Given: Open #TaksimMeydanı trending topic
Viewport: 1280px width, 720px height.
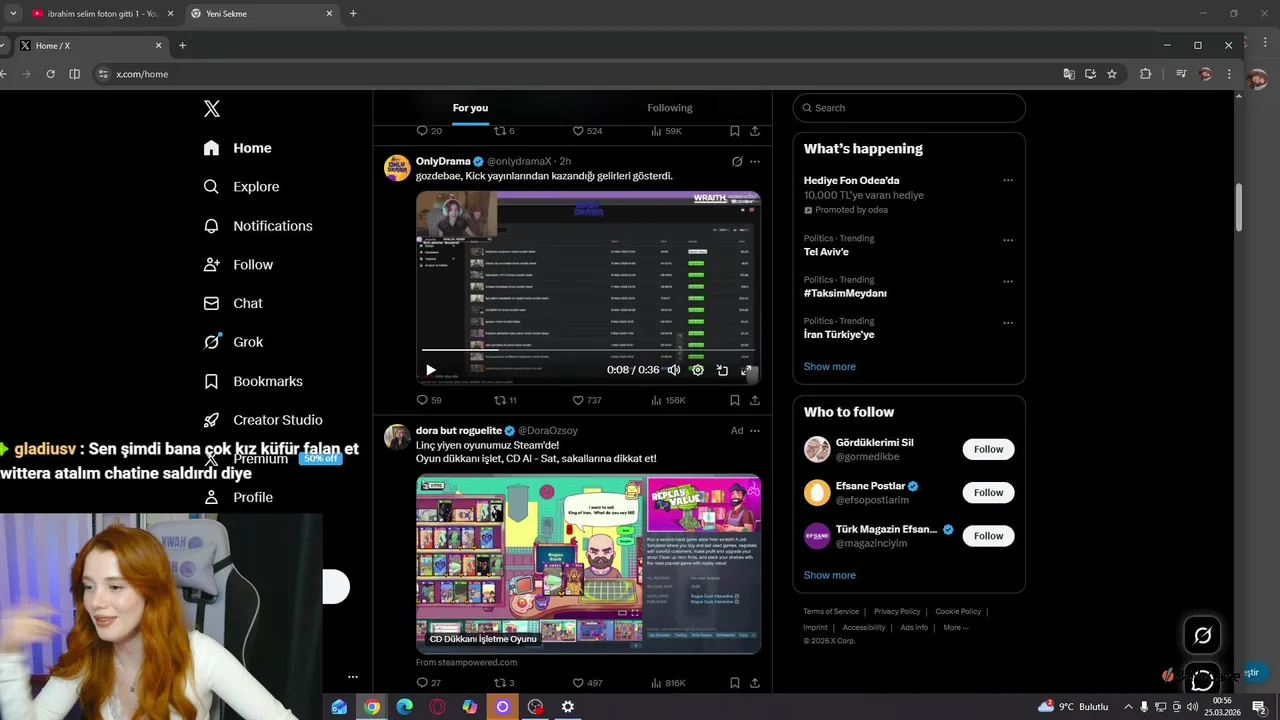Looking at the screenshot, I should (x=845, y=293).
